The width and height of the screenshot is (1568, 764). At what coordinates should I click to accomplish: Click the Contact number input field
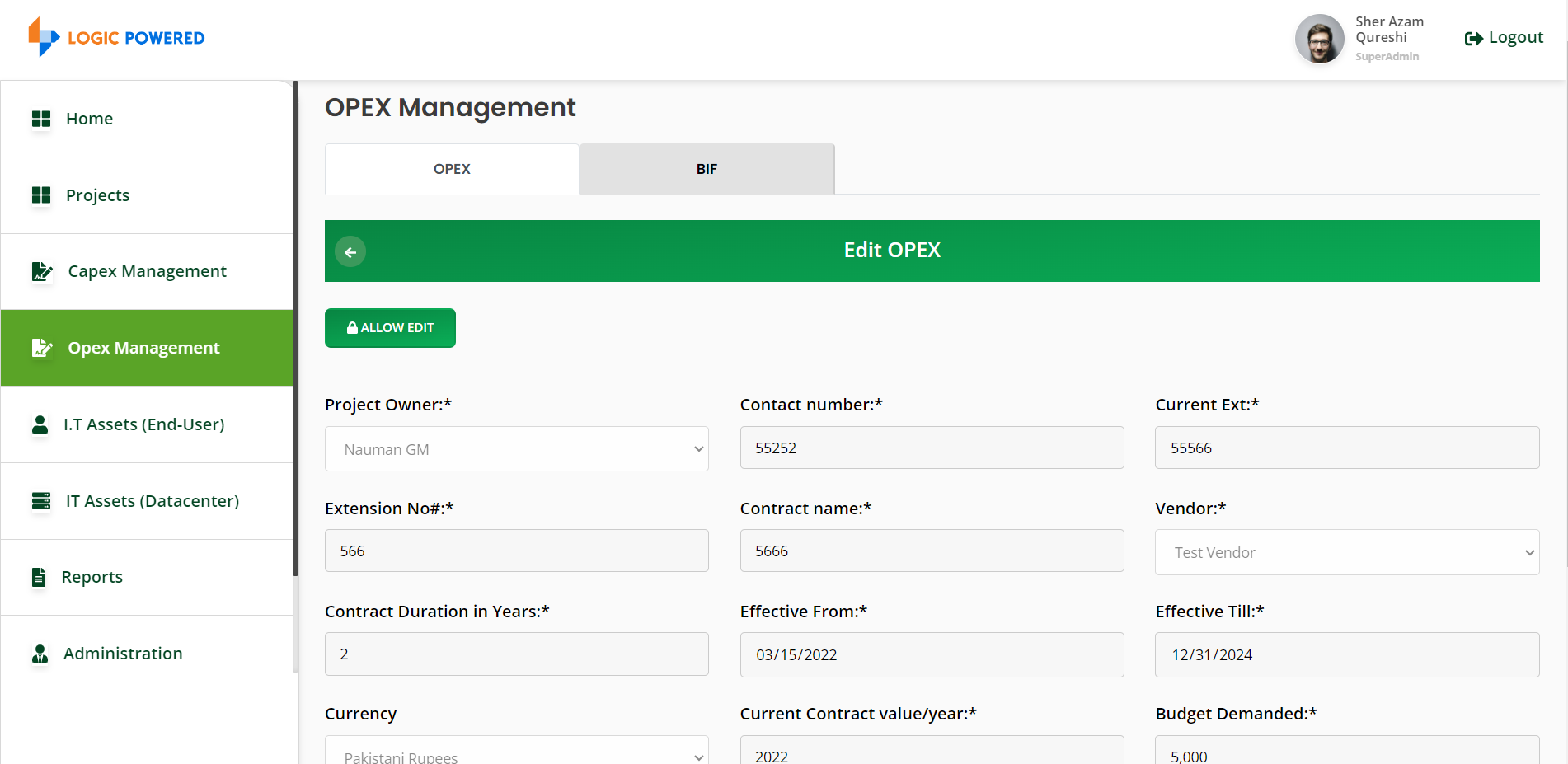(x=932, y=448)
